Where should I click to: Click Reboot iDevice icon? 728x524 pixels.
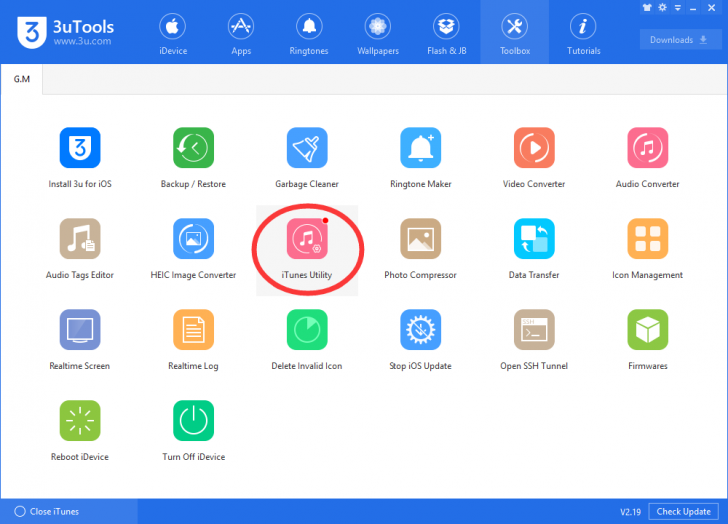tap(80, 421)
